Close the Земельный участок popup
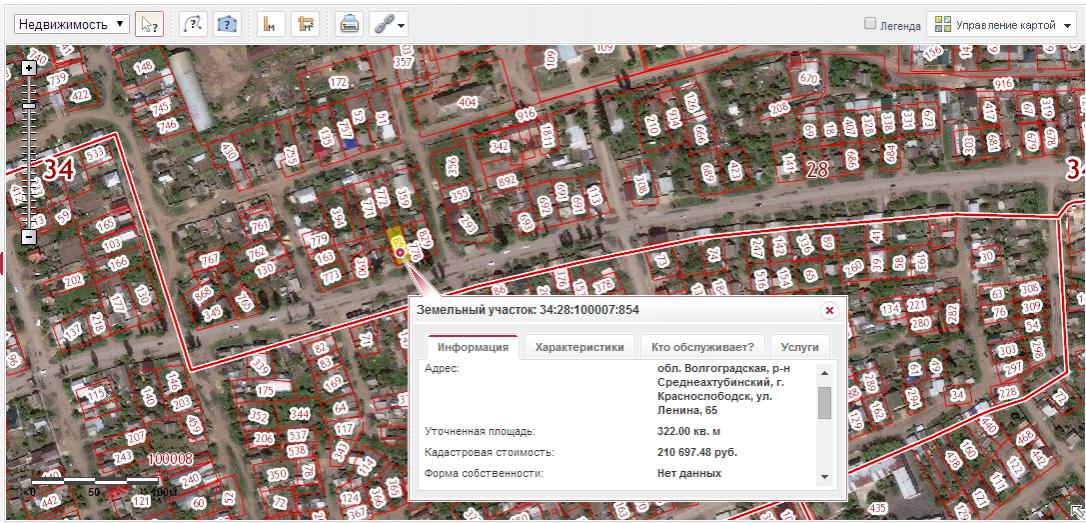Image resolution: width=1086 pixels, height=523 pixels. [x=828, y=310]
